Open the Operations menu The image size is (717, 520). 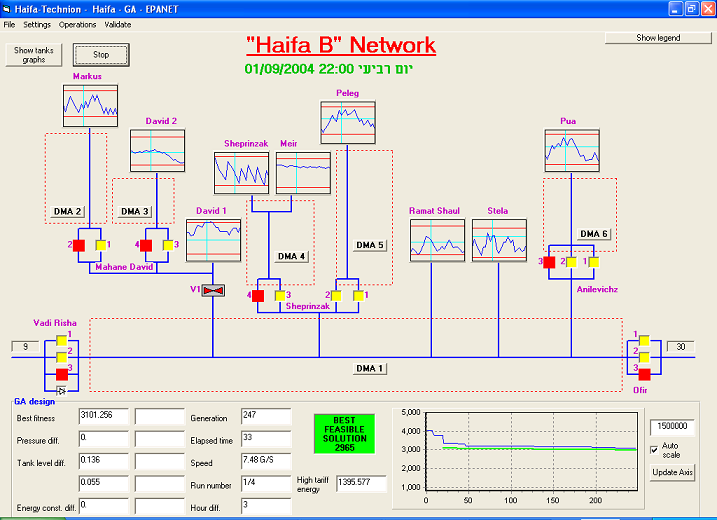coord(77,25)
